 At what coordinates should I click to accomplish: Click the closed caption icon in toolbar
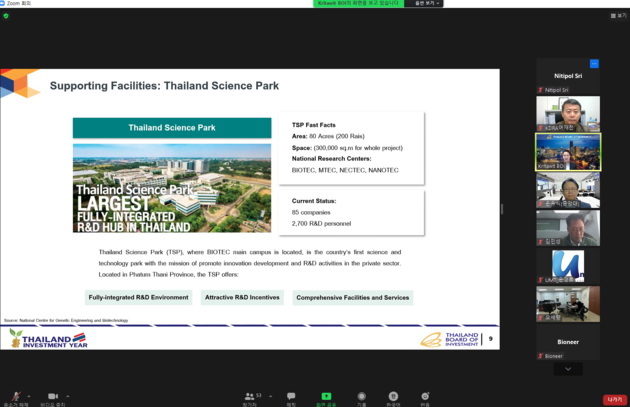pos(393,397)
